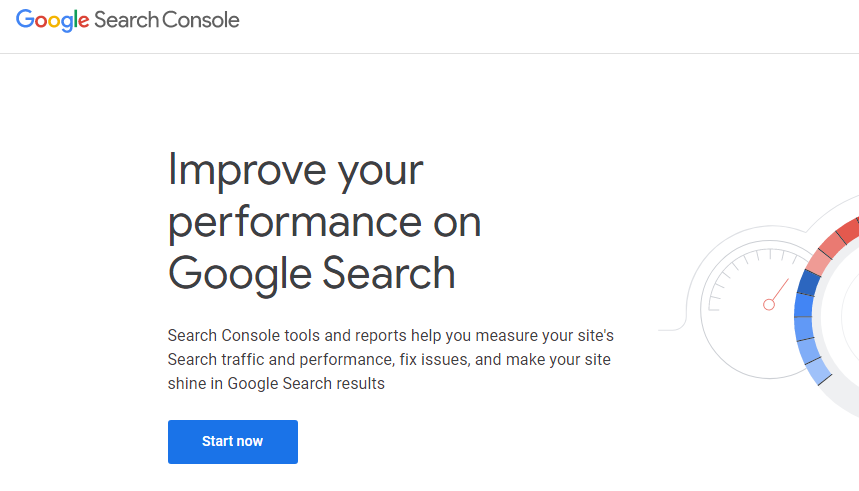
Task: Select the bright red arc segment
Action: [850, 229]
